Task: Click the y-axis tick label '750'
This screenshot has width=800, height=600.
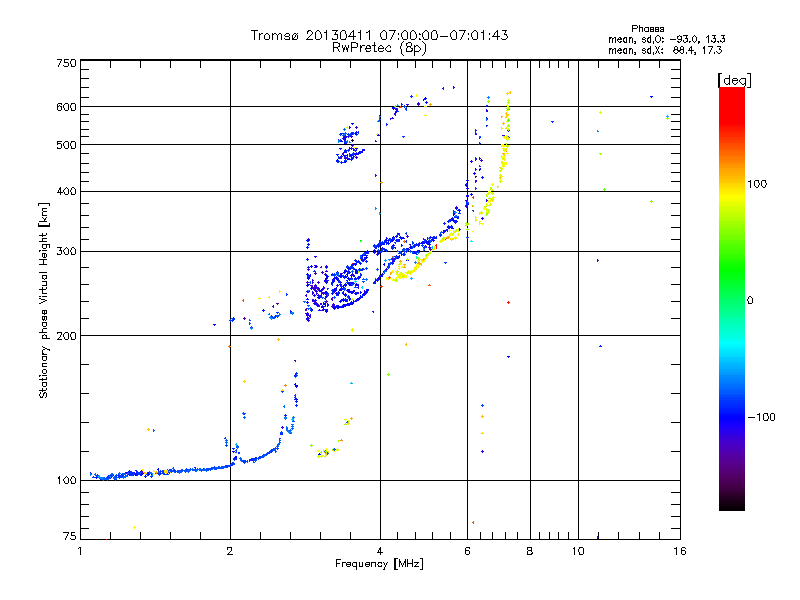Action: pos(66,63)
